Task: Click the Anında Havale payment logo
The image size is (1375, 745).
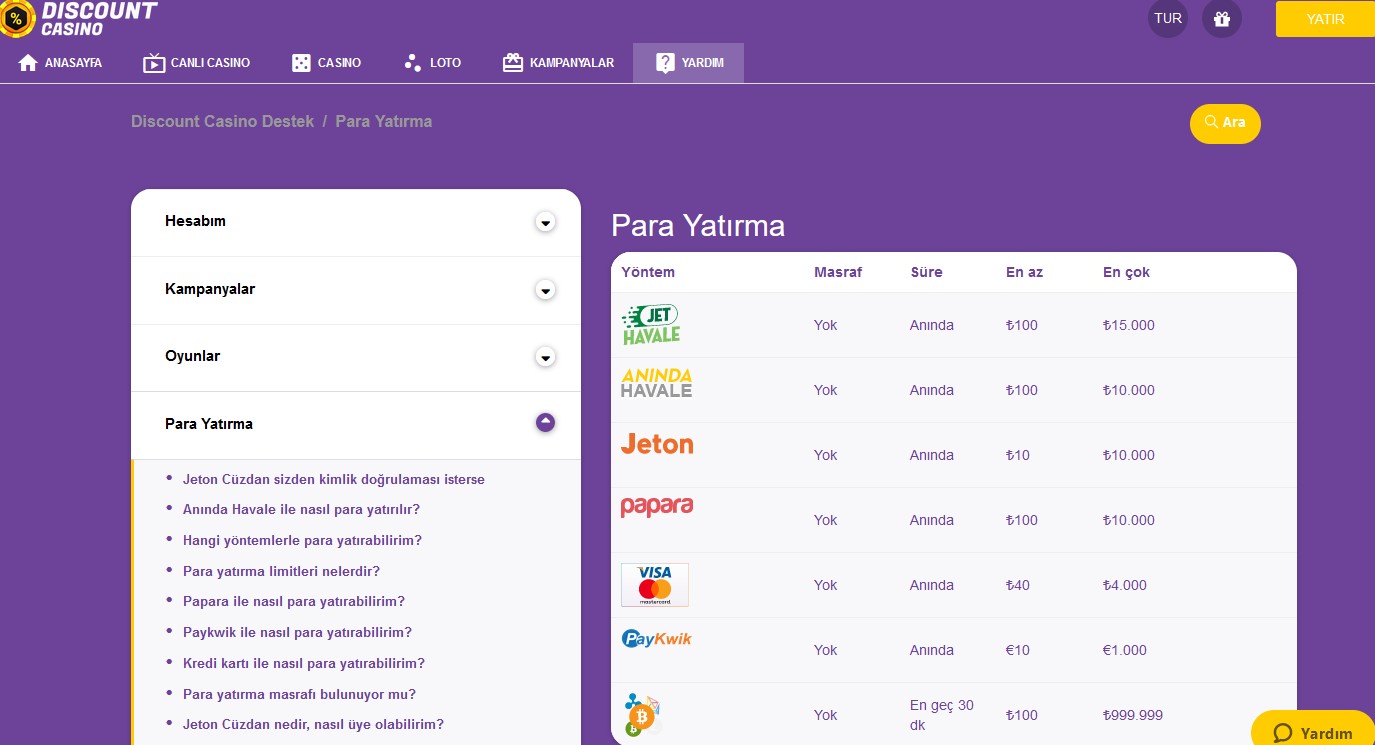Action: point(656,383)
